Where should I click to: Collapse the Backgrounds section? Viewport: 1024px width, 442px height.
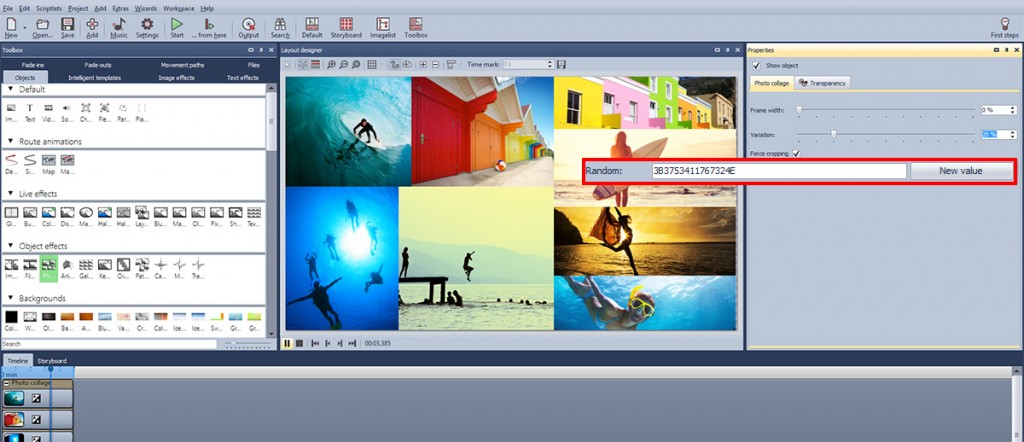pyautogui.click(x=10, y=298)
